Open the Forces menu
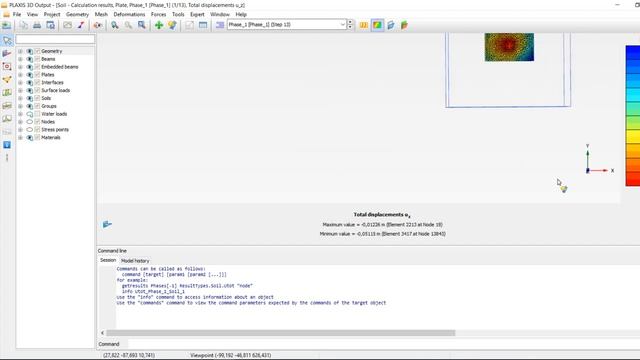 click(158, 14)
